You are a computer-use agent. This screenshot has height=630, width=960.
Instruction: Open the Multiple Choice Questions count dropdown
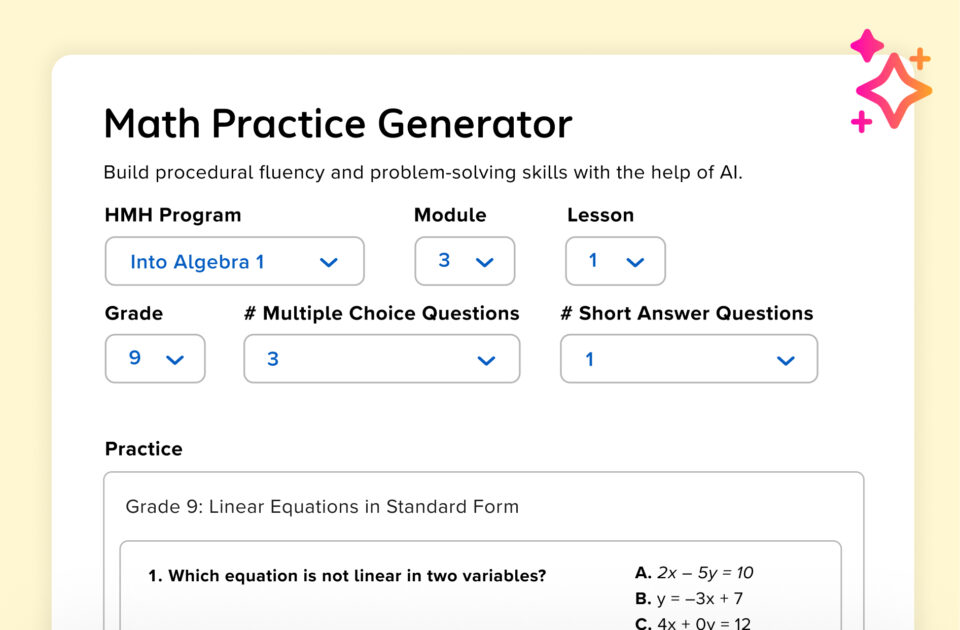point(381,358)
